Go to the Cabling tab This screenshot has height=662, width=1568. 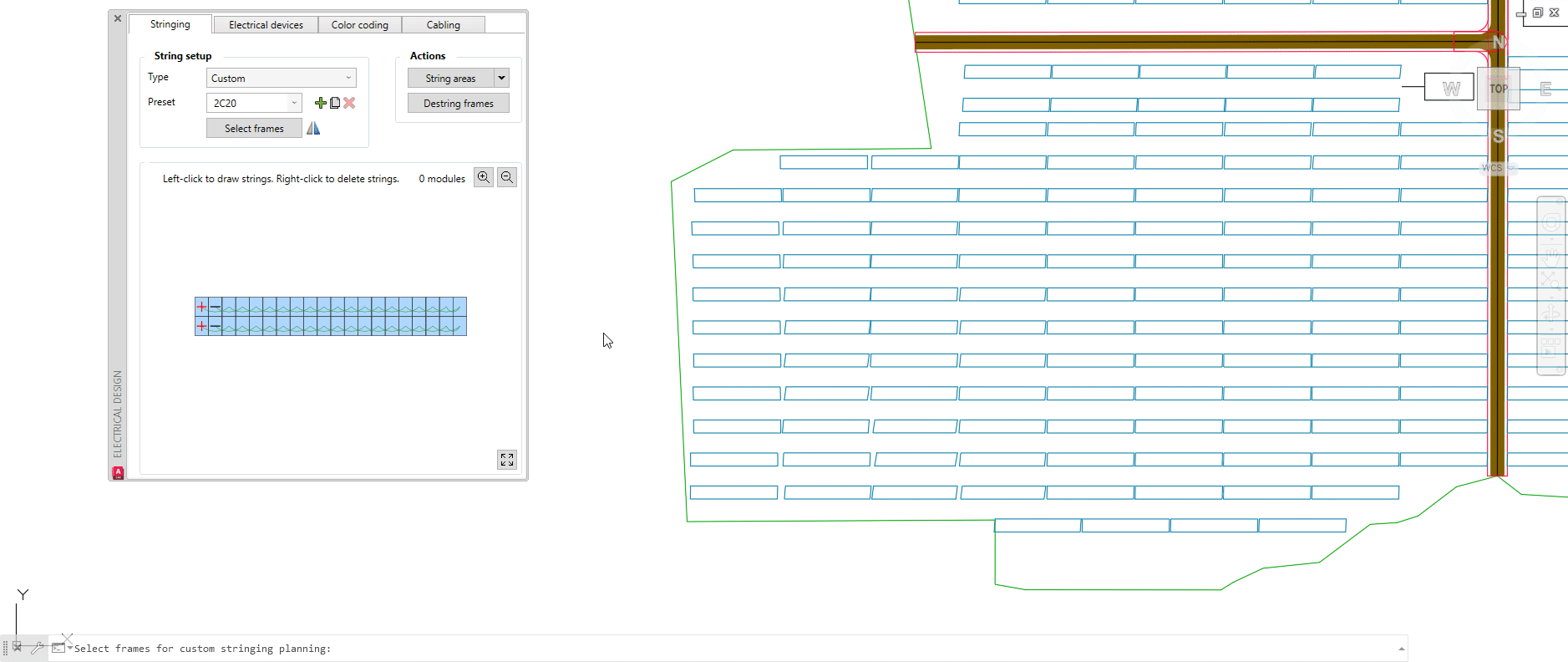(443, 25)
